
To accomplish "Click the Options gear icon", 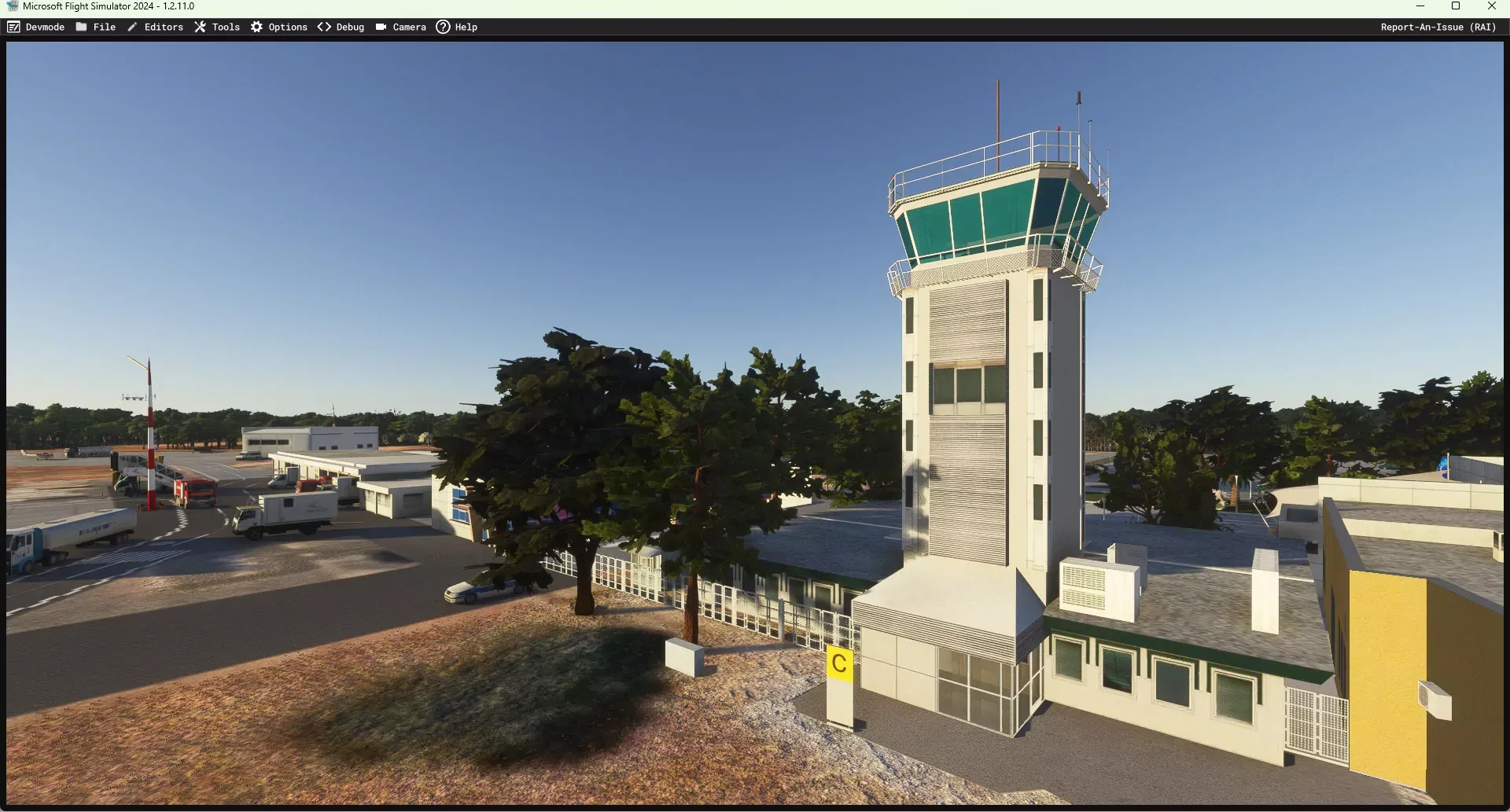I will pos(256,27).
